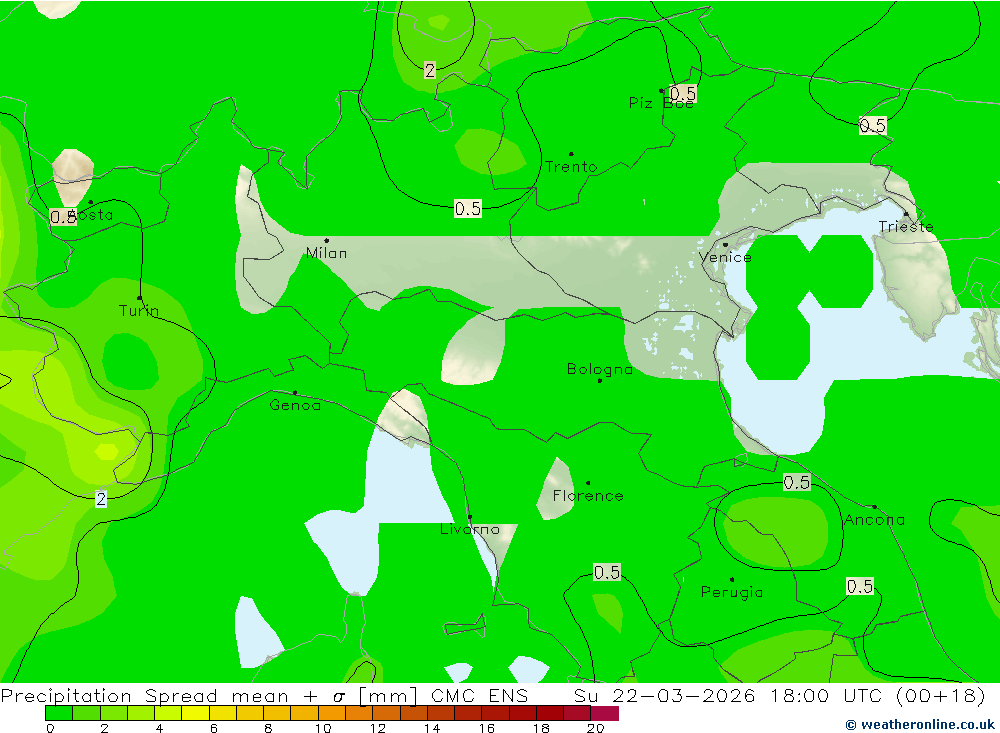The image size is (1000, 733).
Task: Click the 0.5 contour label west of Ancona
Action: (x=797, y=482)
